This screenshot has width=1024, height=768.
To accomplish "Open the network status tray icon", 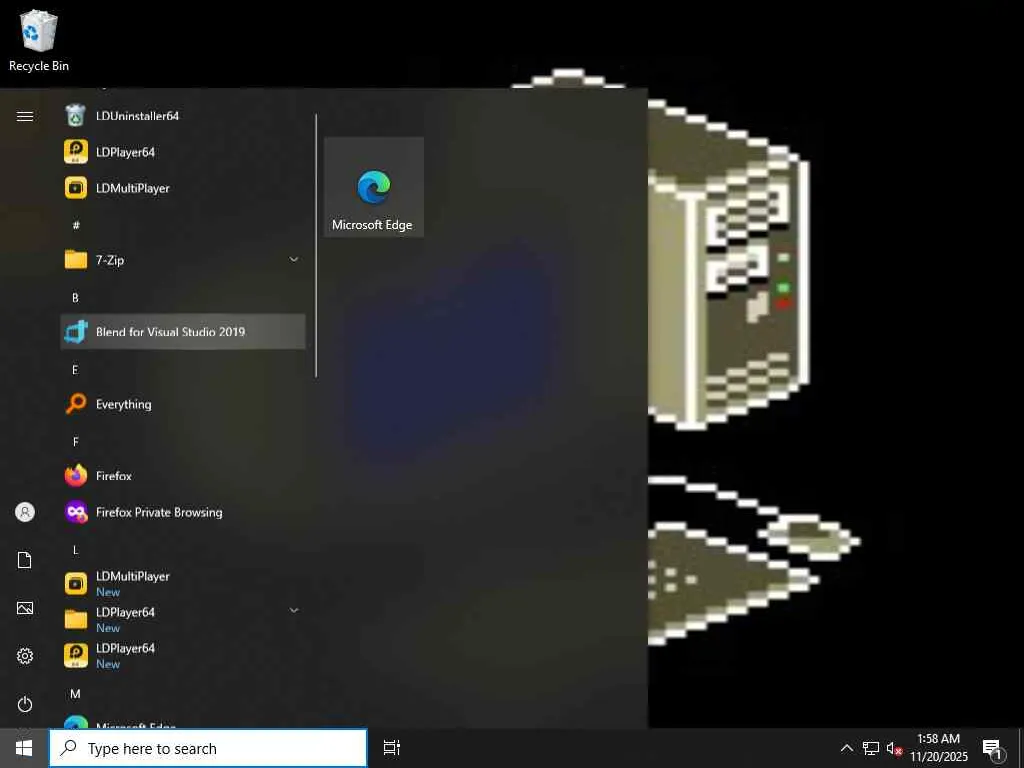I will point(871,748).
